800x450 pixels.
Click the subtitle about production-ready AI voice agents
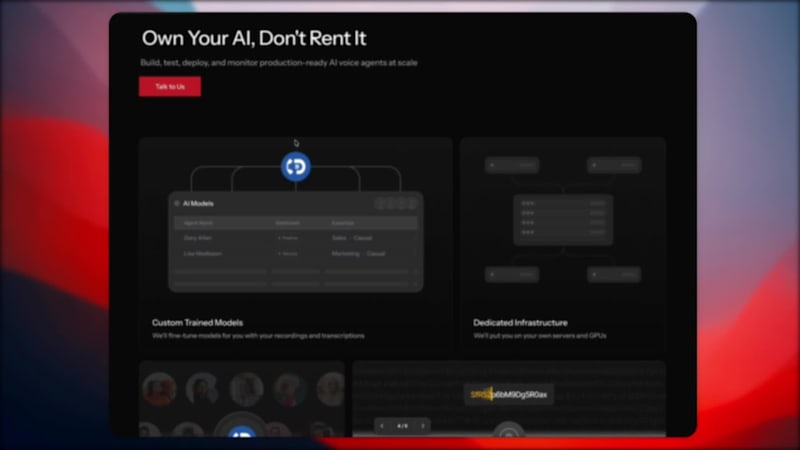point(279,63)
